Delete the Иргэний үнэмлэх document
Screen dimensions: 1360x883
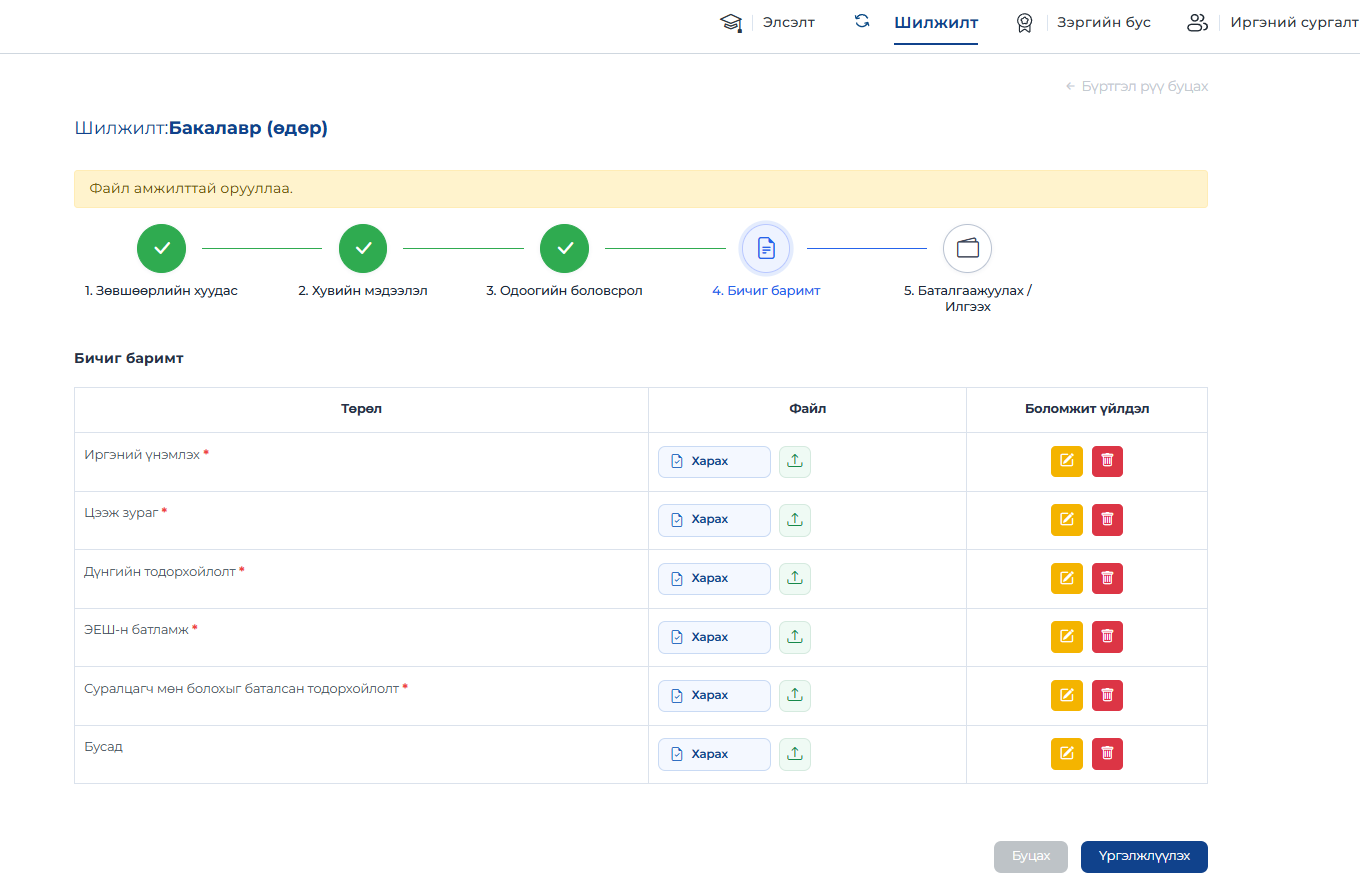click(1107, 462)
